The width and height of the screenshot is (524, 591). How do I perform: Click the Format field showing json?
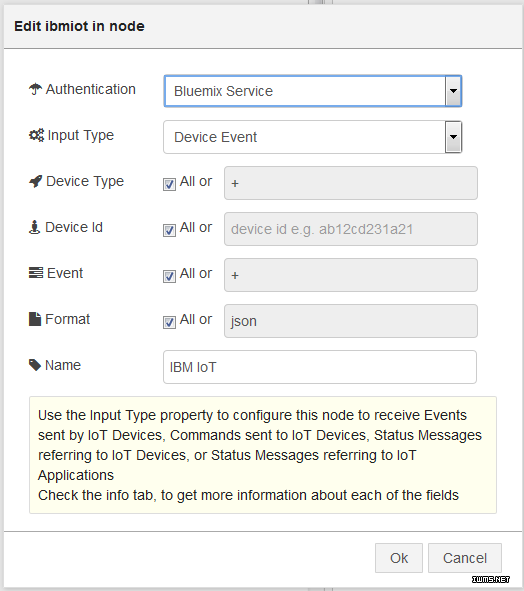pos(351,321)
